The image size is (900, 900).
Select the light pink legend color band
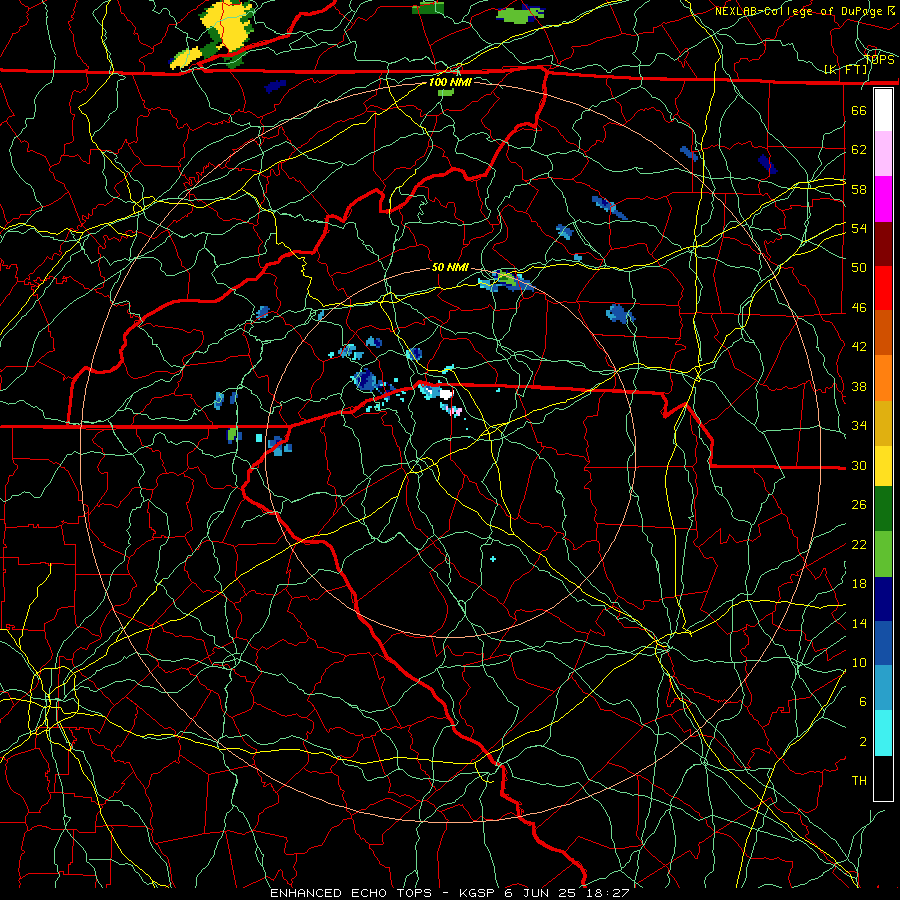[x=883, y=154]
